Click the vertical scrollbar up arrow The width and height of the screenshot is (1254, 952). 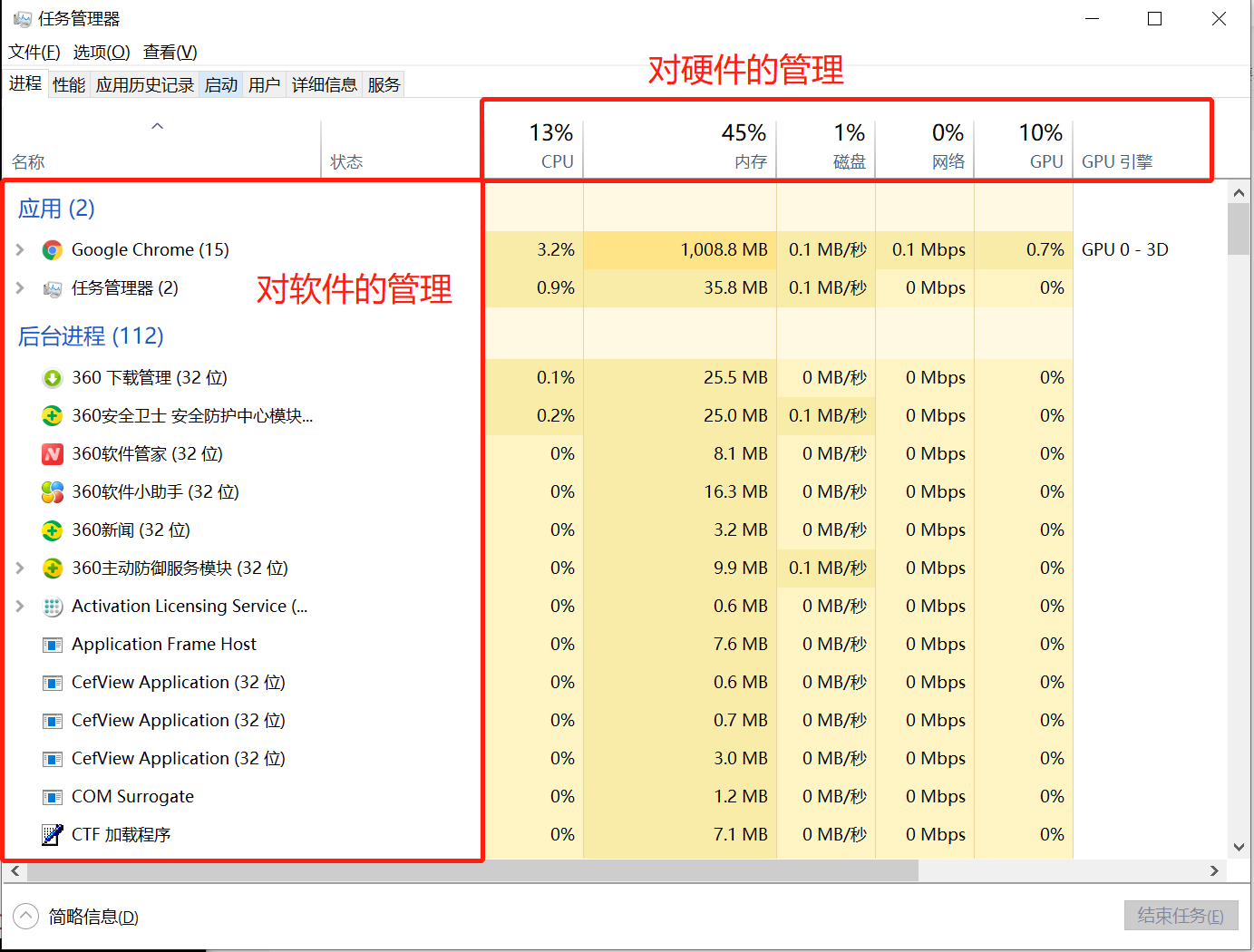click(x=1239, y=192)
